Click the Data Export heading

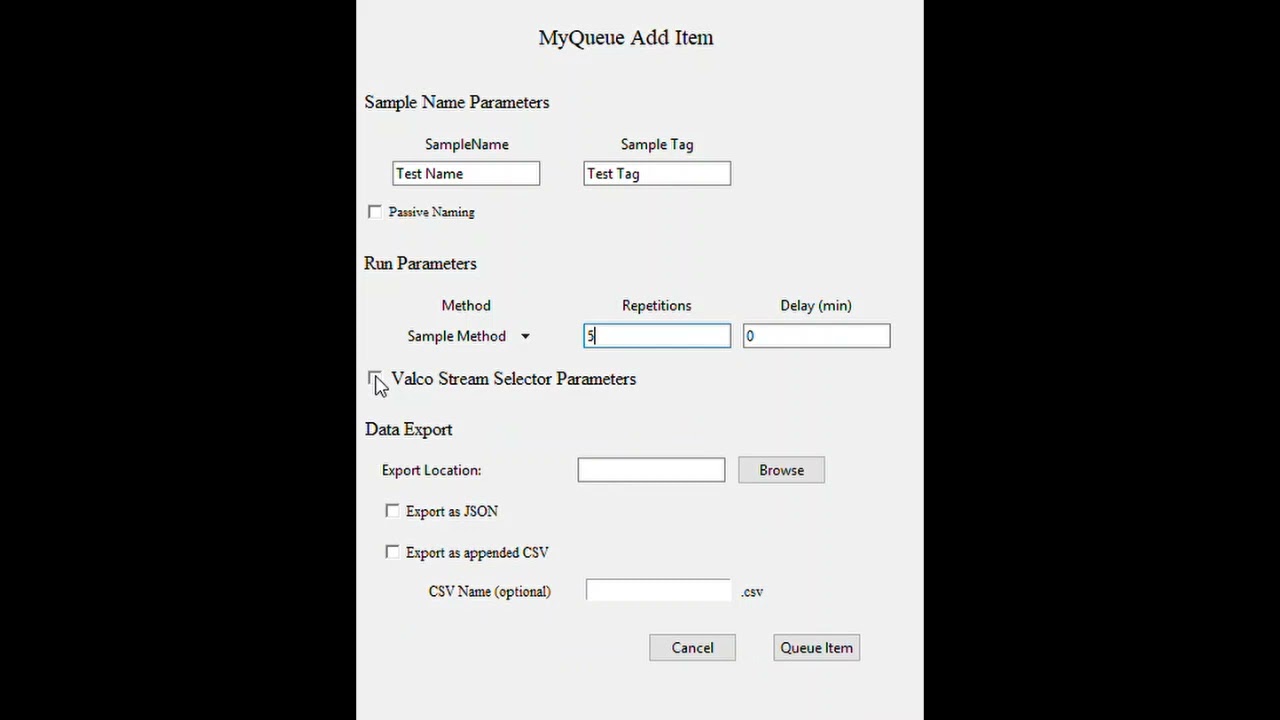(409, 430)
